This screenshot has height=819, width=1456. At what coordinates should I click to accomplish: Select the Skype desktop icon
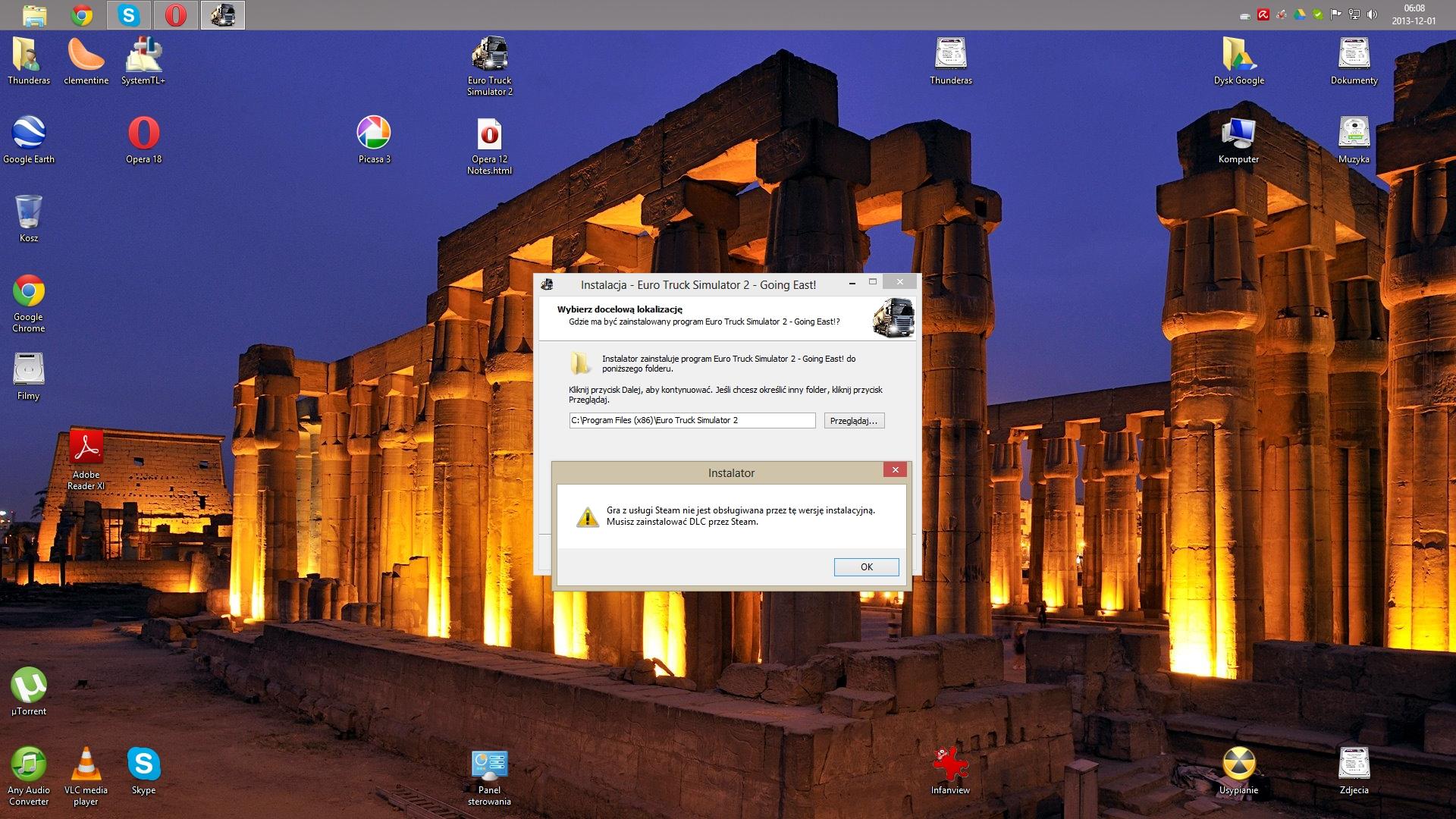tap(143, 770)
